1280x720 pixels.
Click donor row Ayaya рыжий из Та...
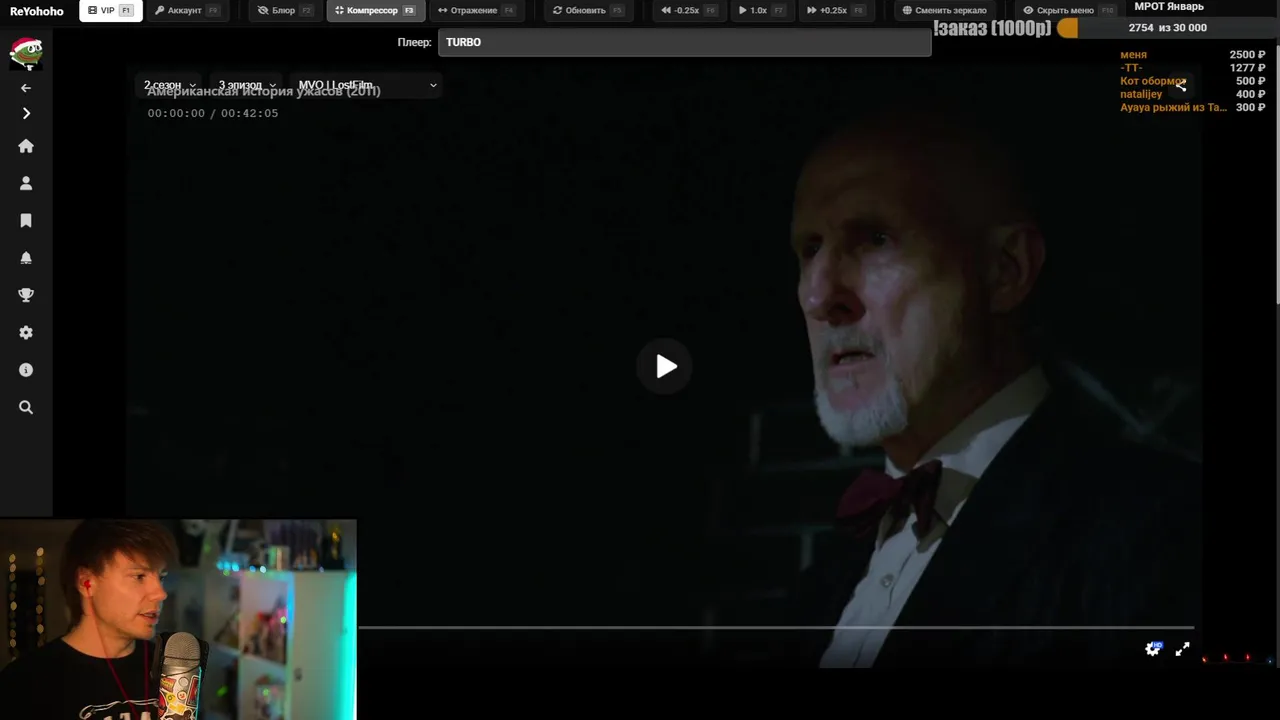pos(1193,107)
